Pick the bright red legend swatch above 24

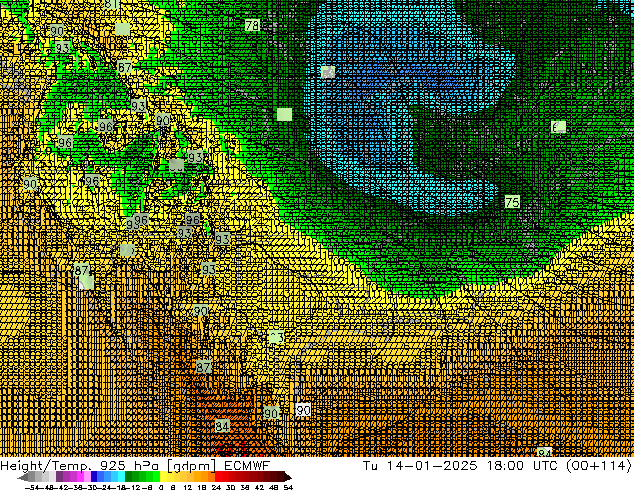click(218, 476)
